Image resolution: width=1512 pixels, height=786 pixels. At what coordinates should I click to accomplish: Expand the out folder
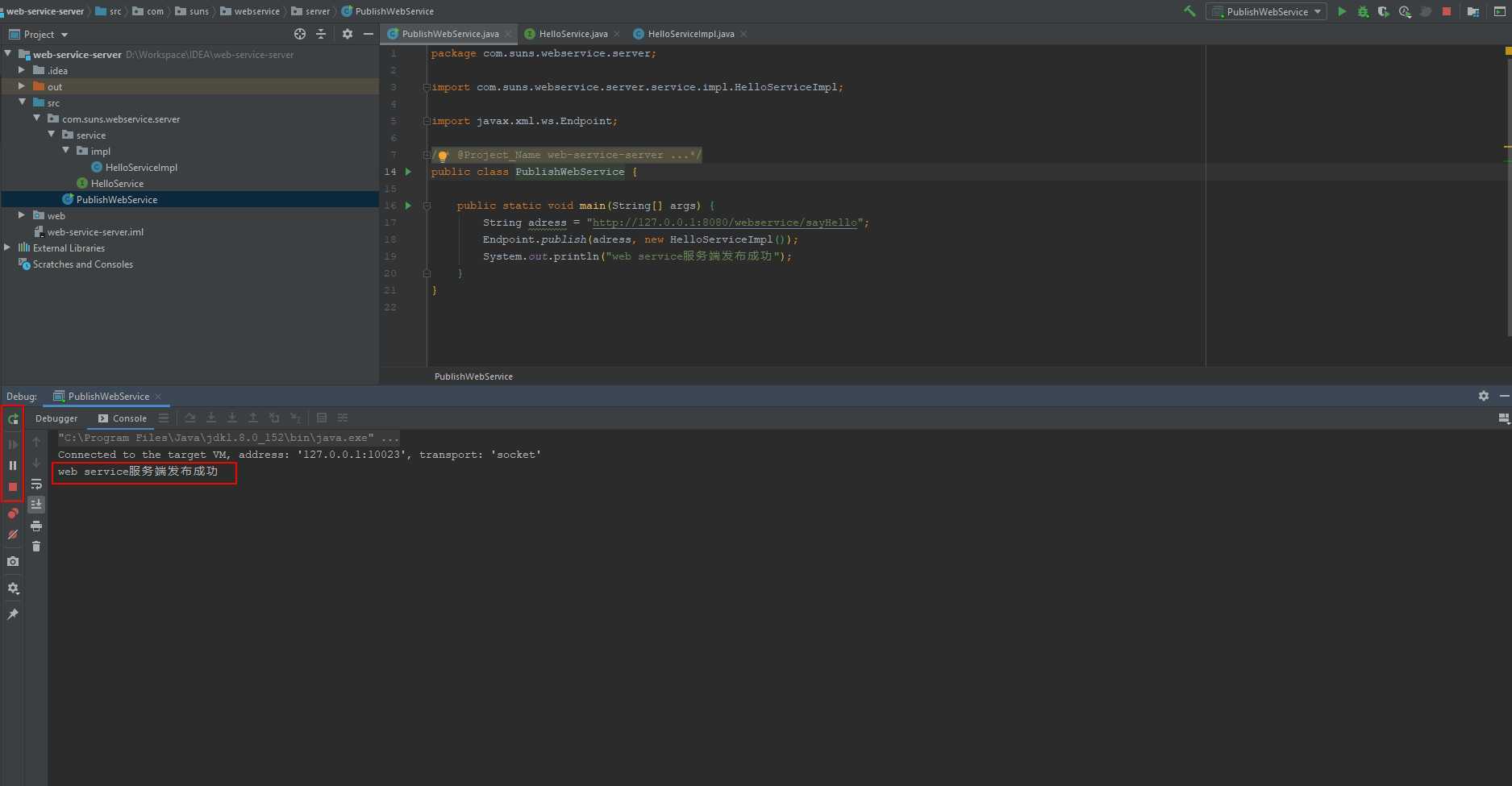(x=22, y=86)
